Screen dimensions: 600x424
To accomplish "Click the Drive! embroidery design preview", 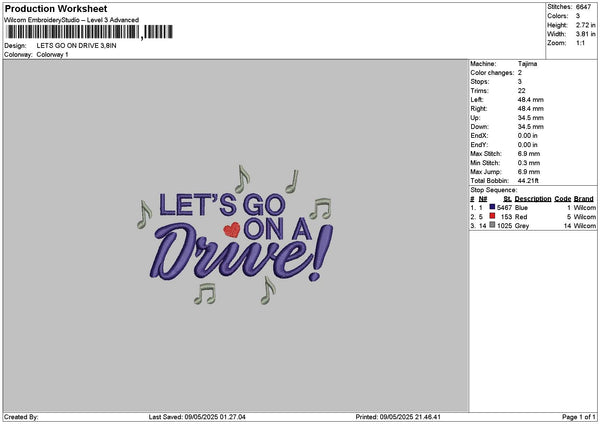I will pos(235,236).
